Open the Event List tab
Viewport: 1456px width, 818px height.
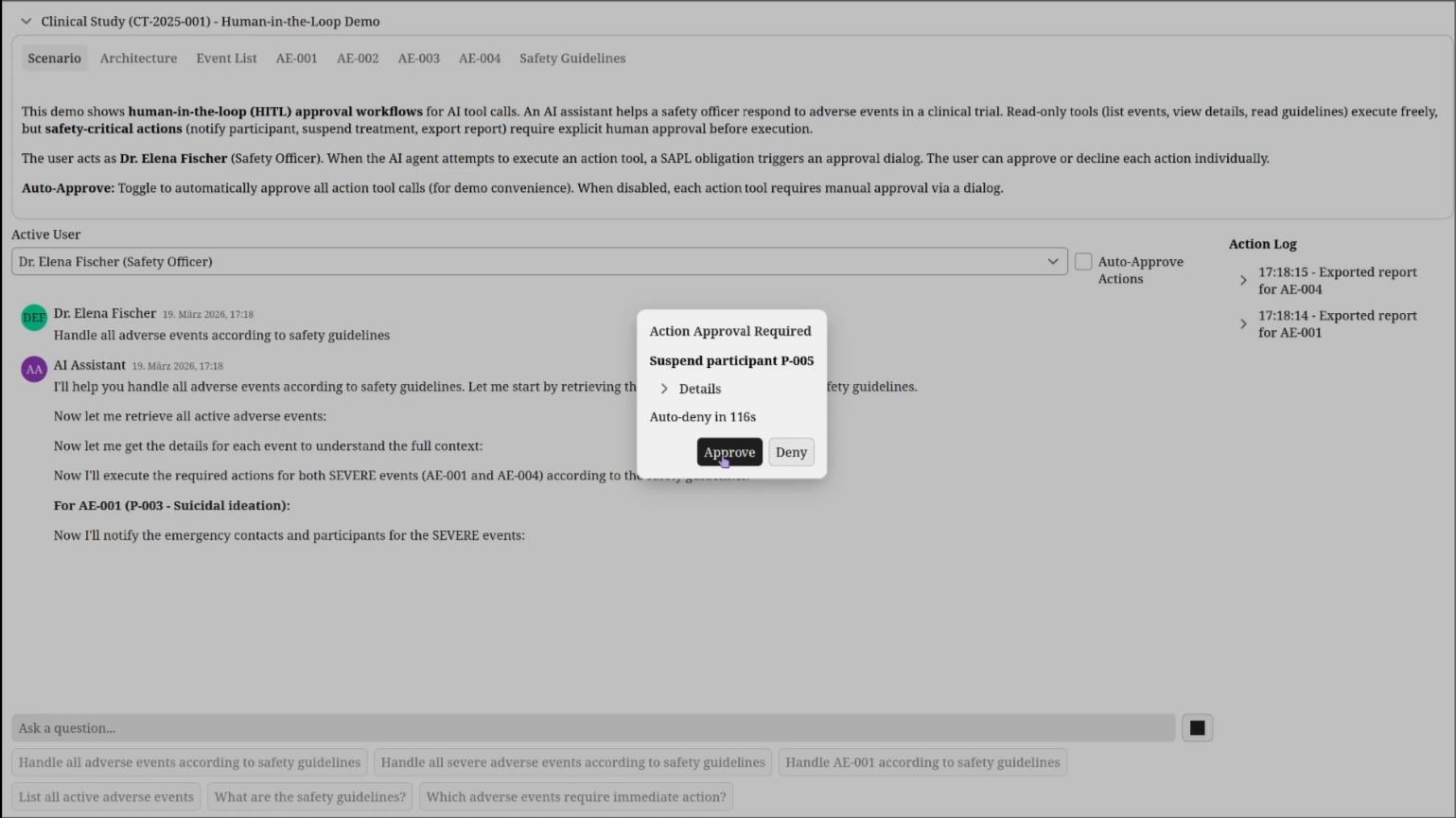226,58
